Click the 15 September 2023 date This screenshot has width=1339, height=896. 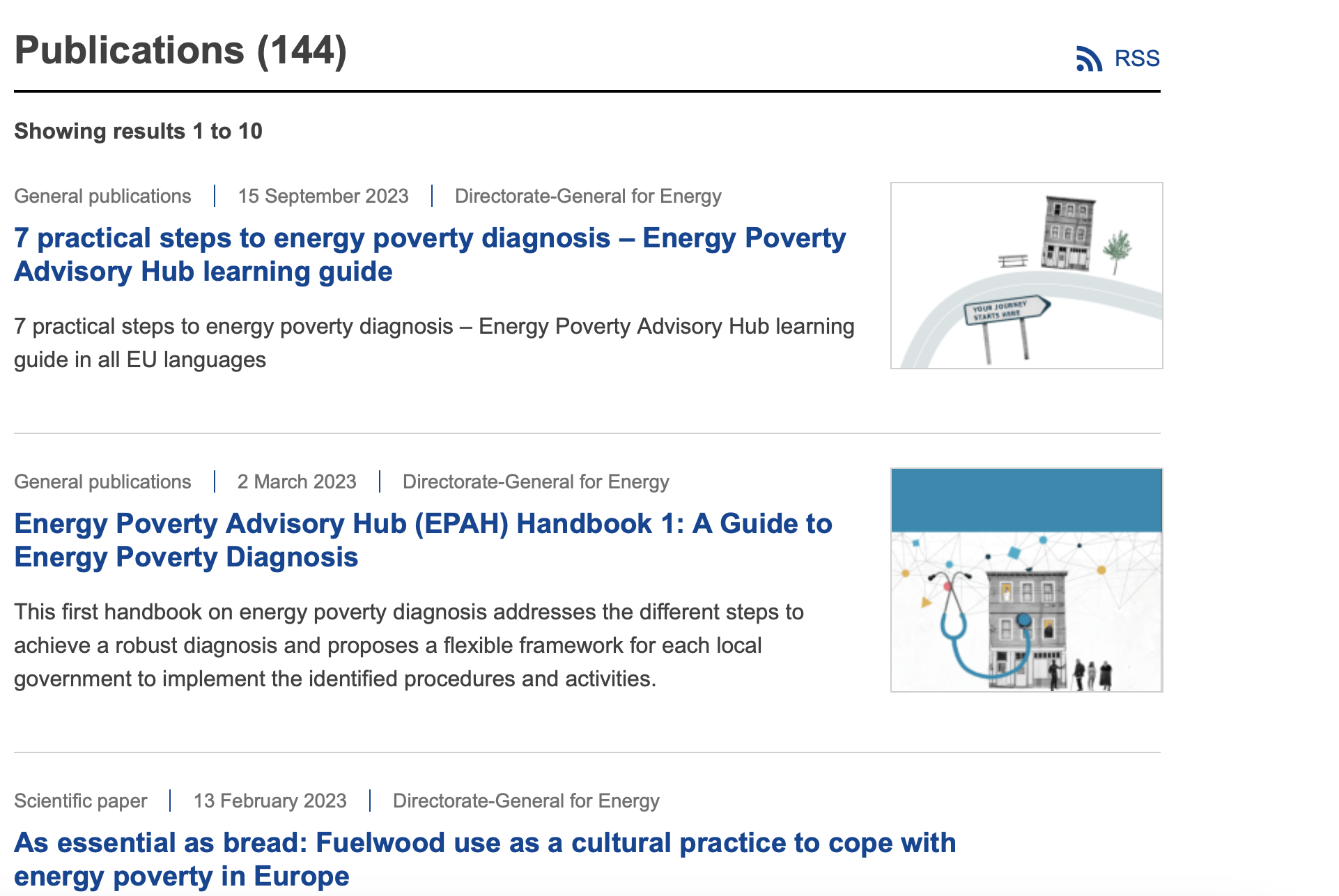pos(323,196)
